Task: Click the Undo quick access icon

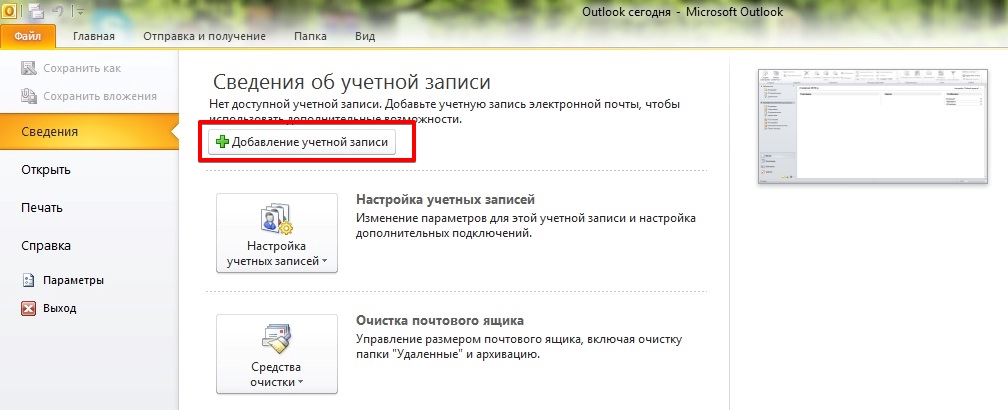Action: pos(58,10)
